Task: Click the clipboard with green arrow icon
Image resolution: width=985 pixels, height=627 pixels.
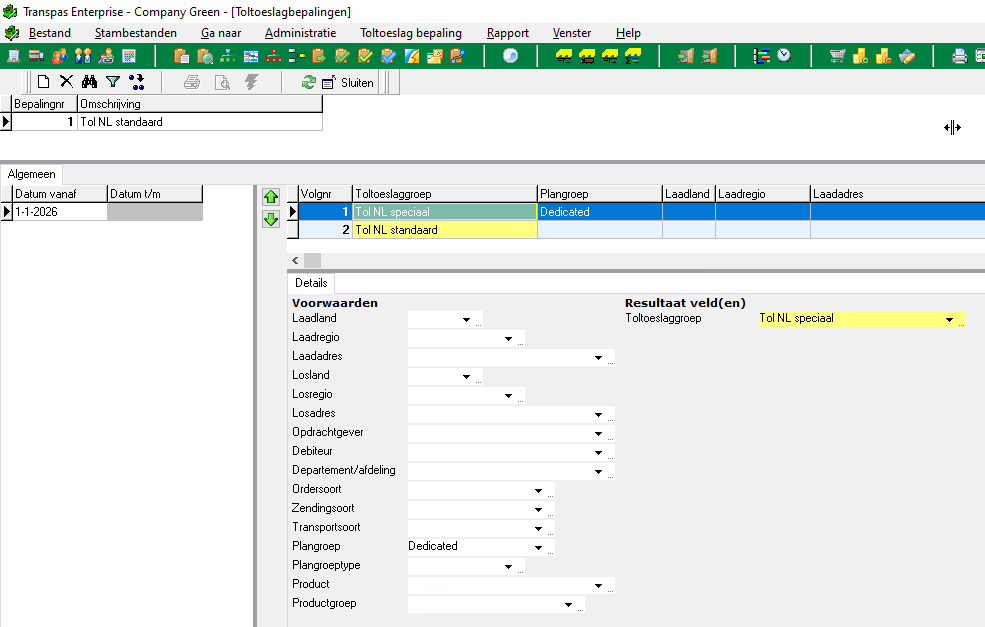Action: pos(319,57)
